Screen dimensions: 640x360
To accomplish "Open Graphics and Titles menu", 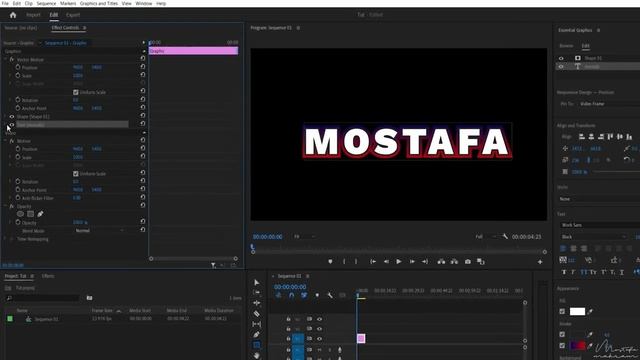I will 98,3.
